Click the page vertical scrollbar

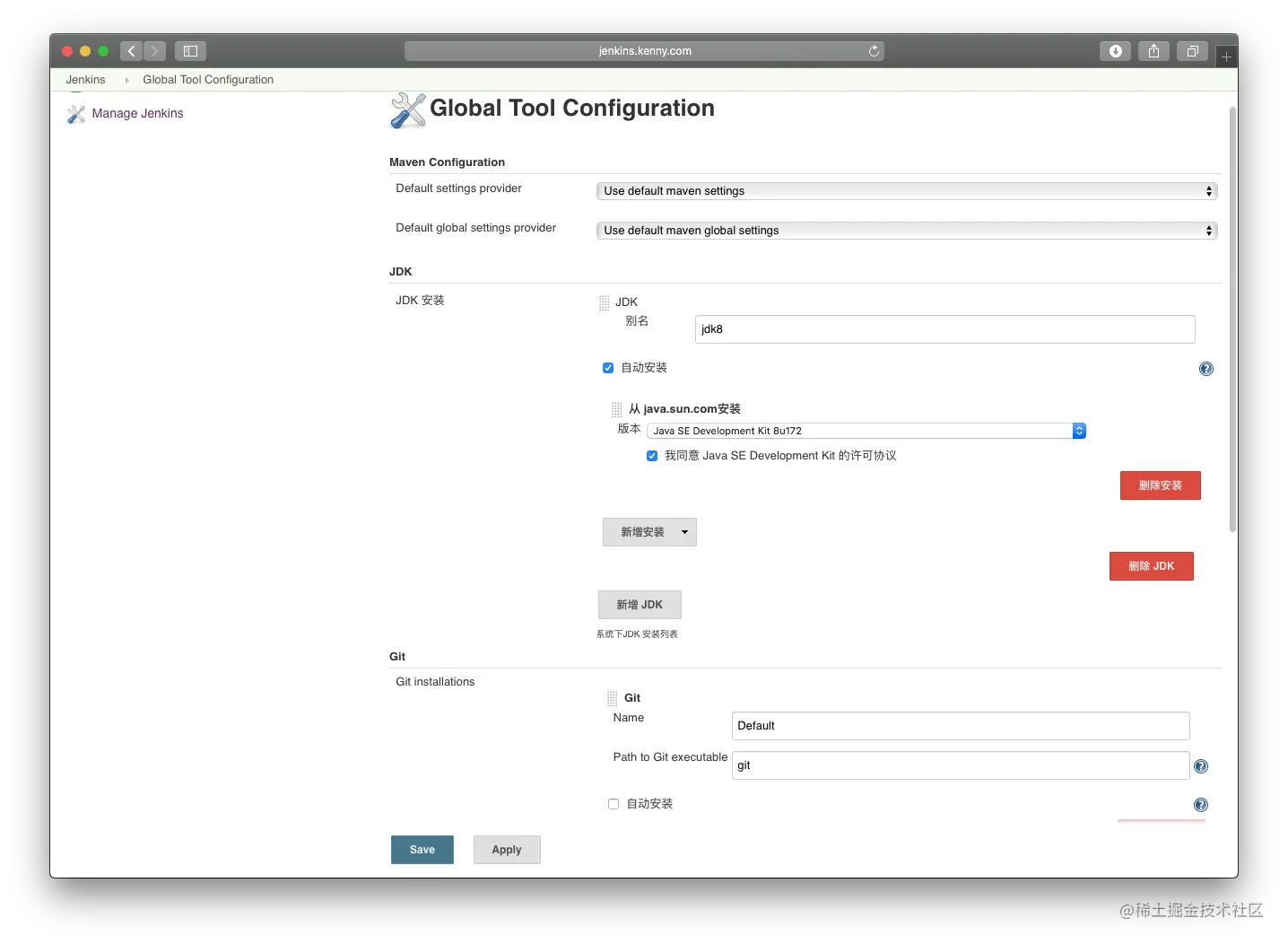[x=1233, y=319]
